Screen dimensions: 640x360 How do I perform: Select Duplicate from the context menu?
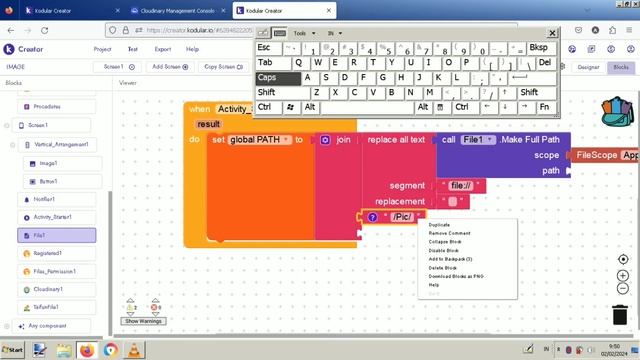click(439, 225)
